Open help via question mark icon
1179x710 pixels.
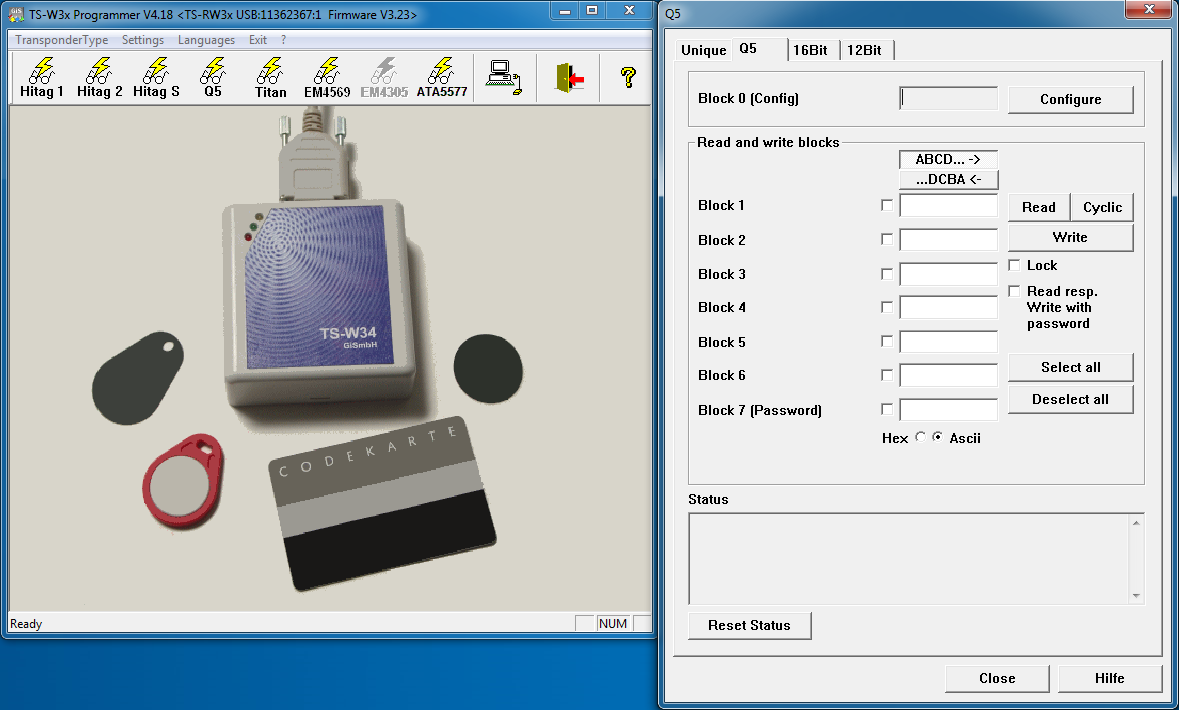click(628, 77)
